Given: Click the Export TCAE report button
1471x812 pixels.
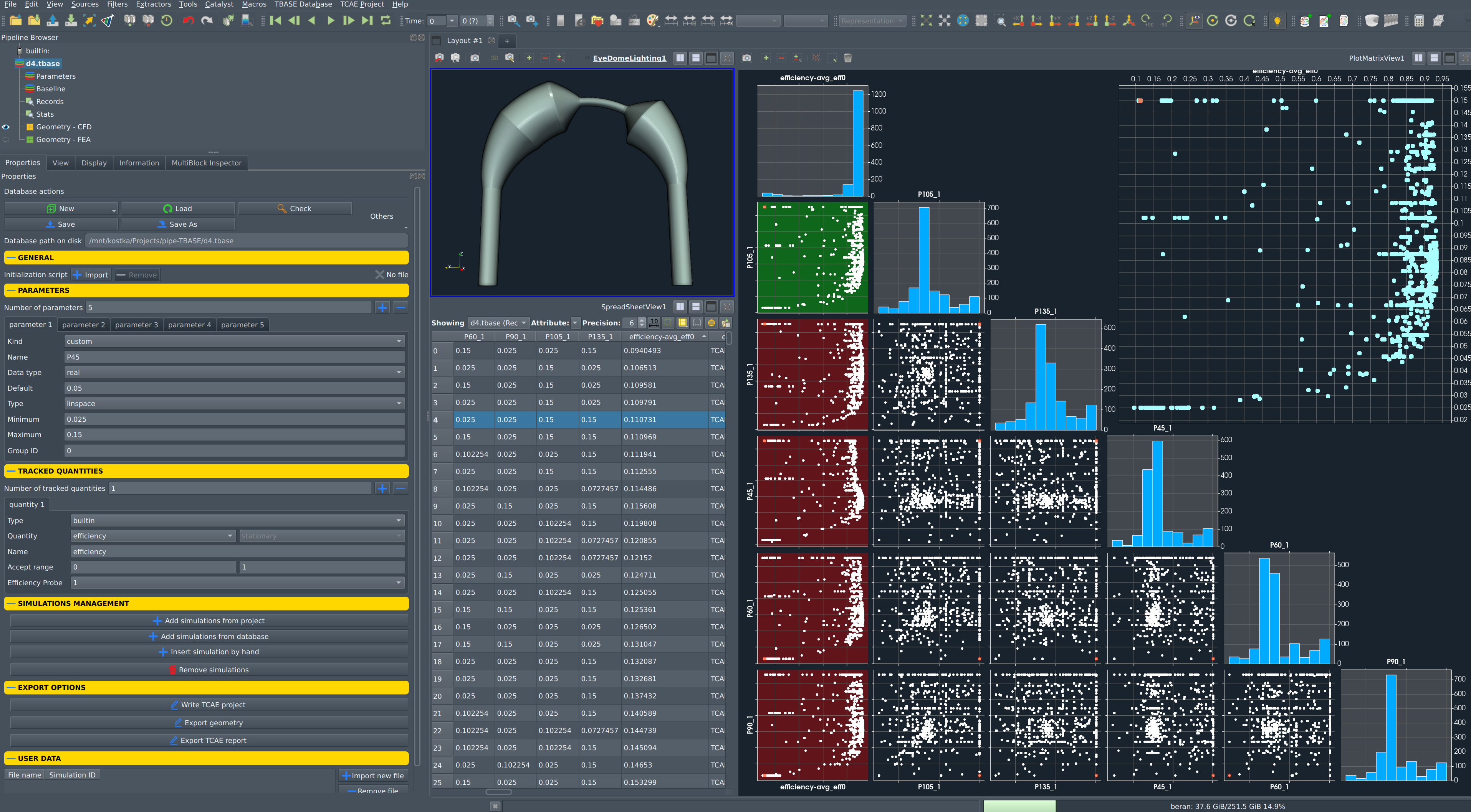Looking at the screenshot, I should click(209, 741).
